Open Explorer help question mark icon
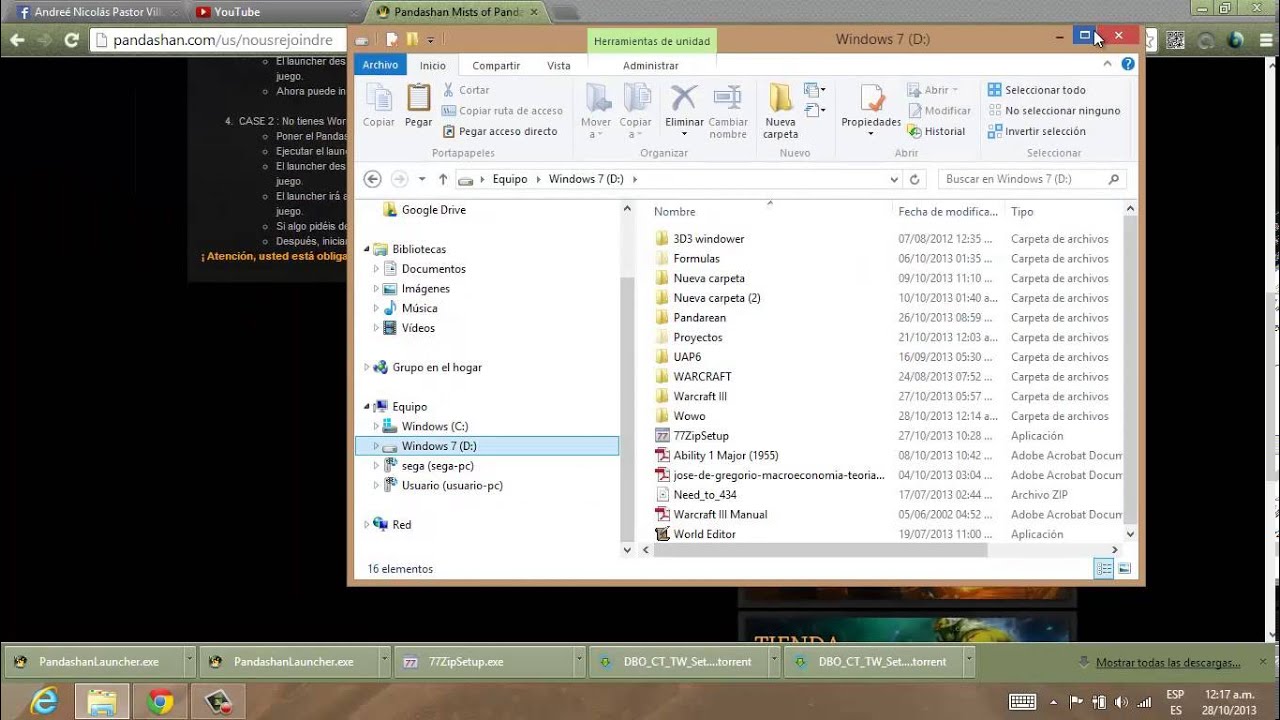 [1128, 64]
